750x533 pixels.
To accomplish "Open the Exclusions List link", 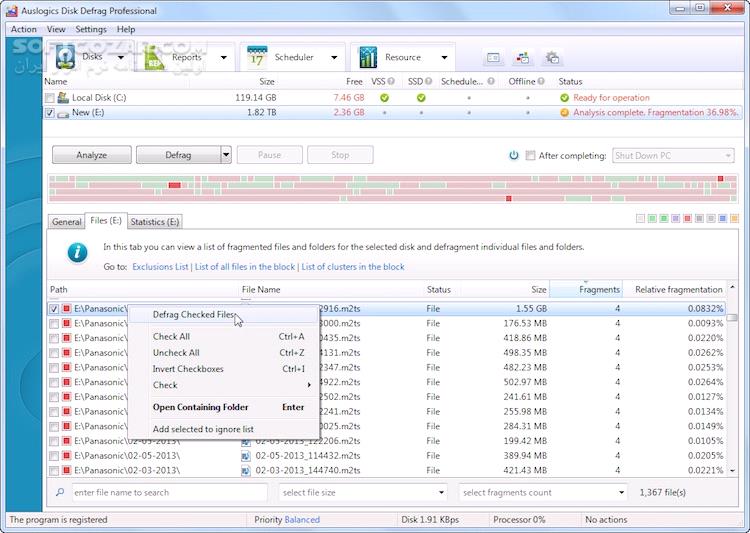I will coord(160,267).
